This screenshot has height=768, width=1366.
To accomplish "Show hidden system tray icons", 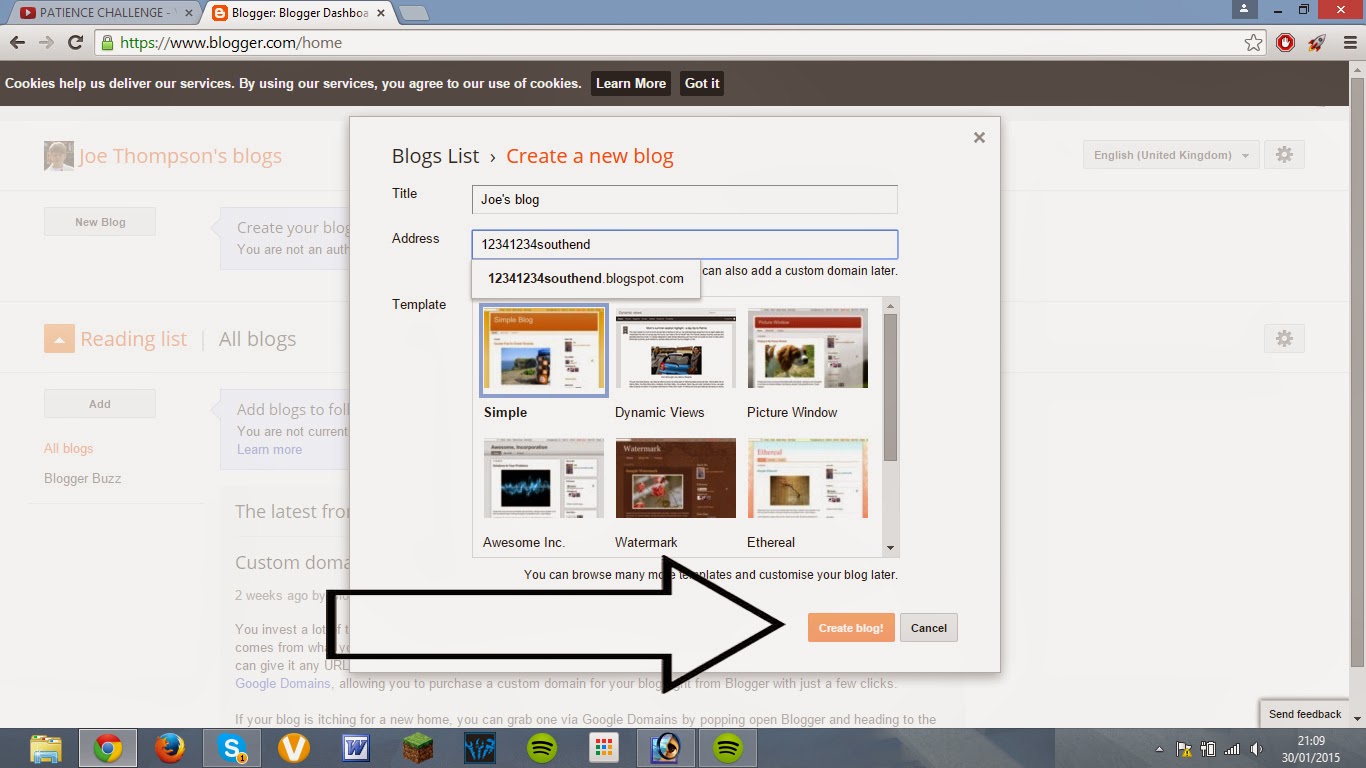I will tap(1160, 749).
